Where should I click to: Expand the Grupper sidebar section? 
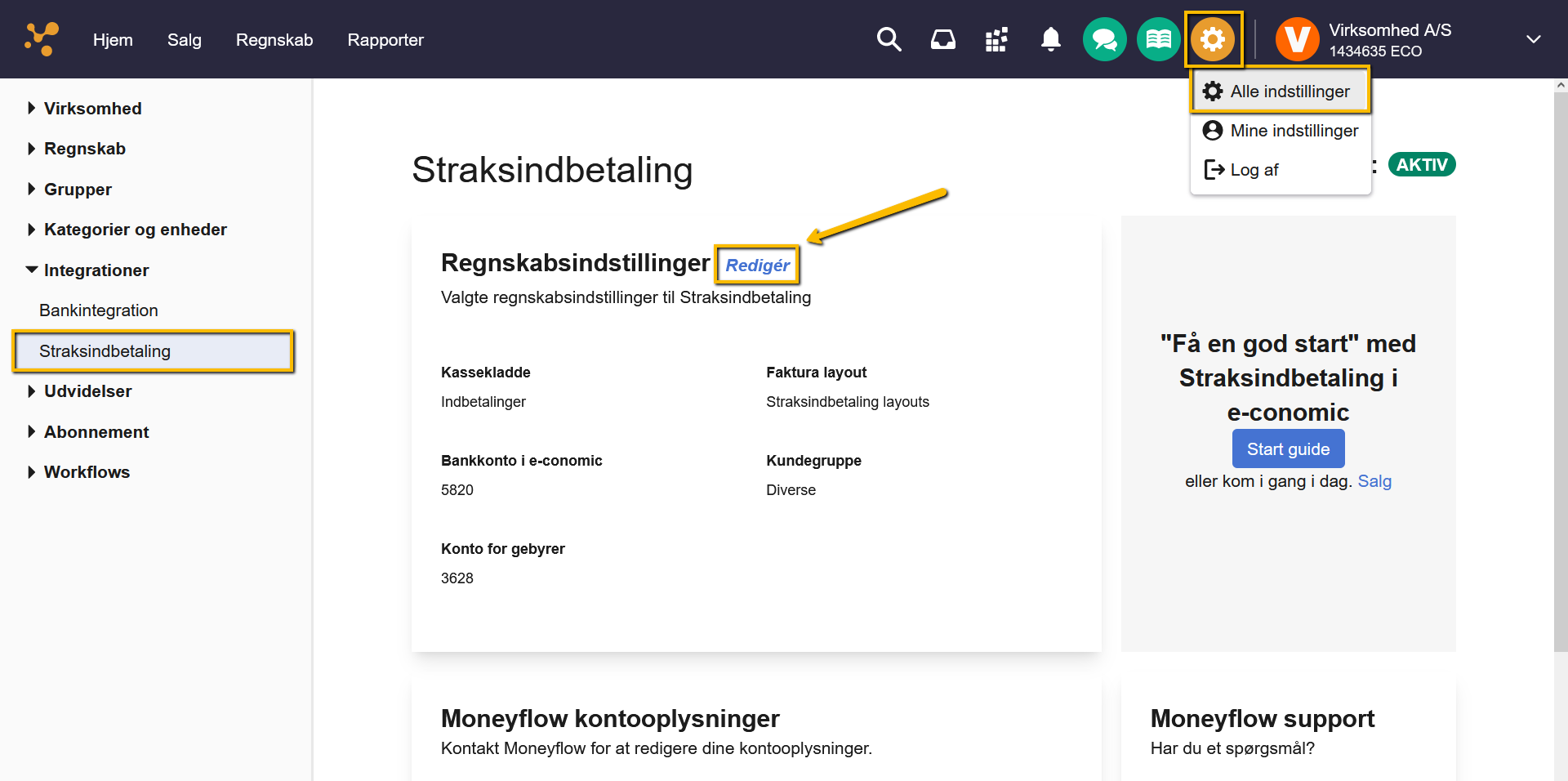(x=69, y=190)
